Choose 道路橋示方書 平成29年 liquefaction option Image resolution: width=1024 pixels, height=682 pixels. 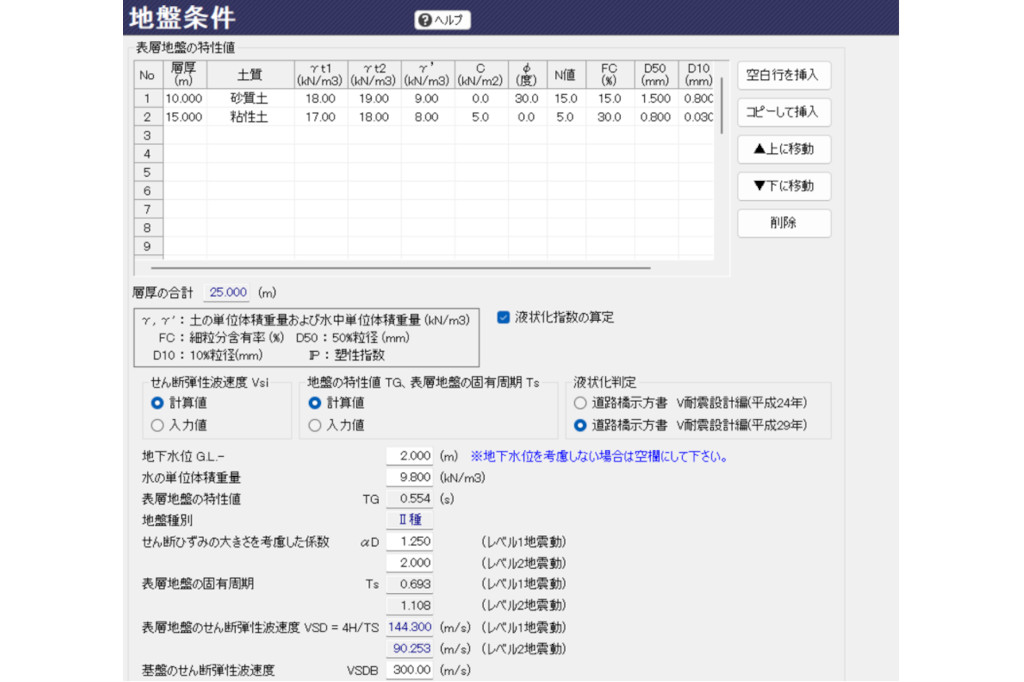[580, 425]
